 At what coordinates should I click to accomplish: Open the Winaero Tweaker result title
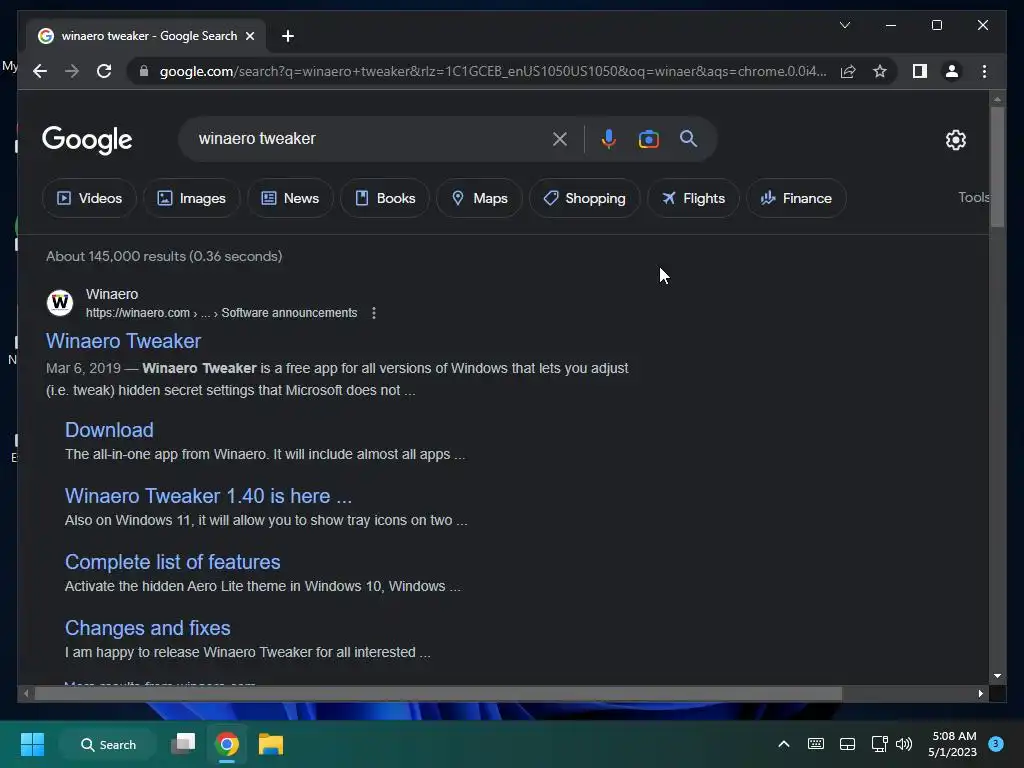pyautogui.click(x=123, y=341)
